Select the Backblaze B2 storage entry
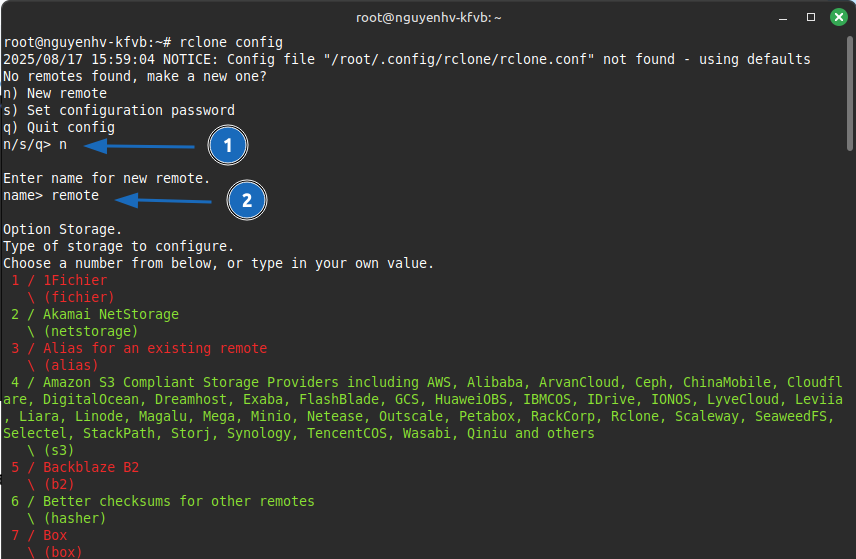The width and height of the screenshot is (856, 559). pos(90,467)
